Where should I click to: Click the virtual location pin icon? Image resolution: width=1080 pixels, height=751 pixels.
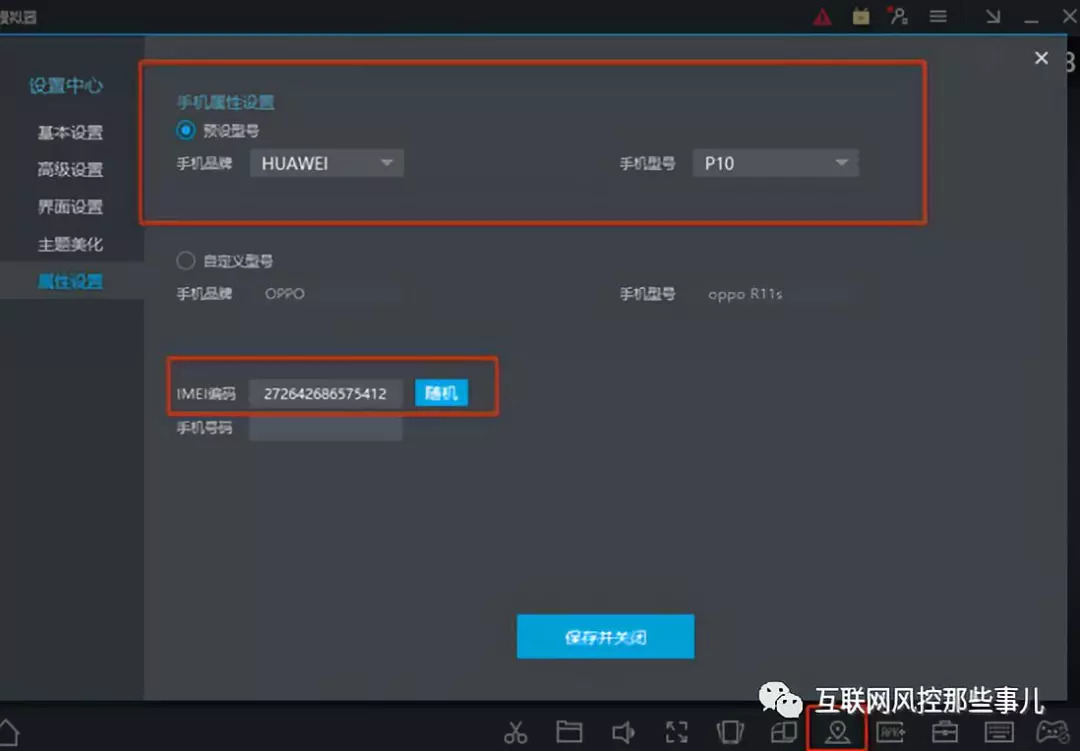pyautogui.click(x=837, y=732)
